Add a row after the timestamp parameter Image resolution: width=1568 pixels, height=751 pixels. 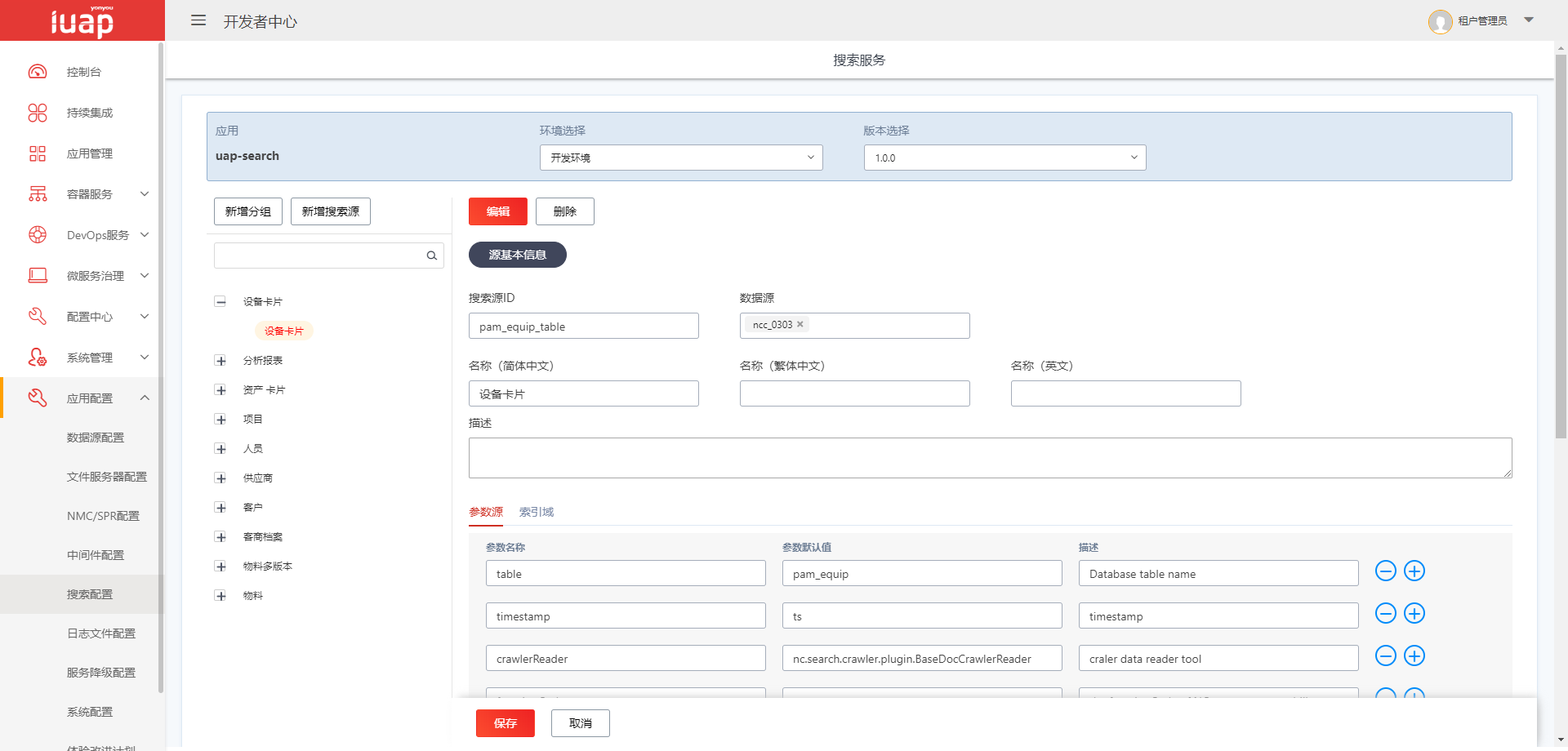point(1414,613)
